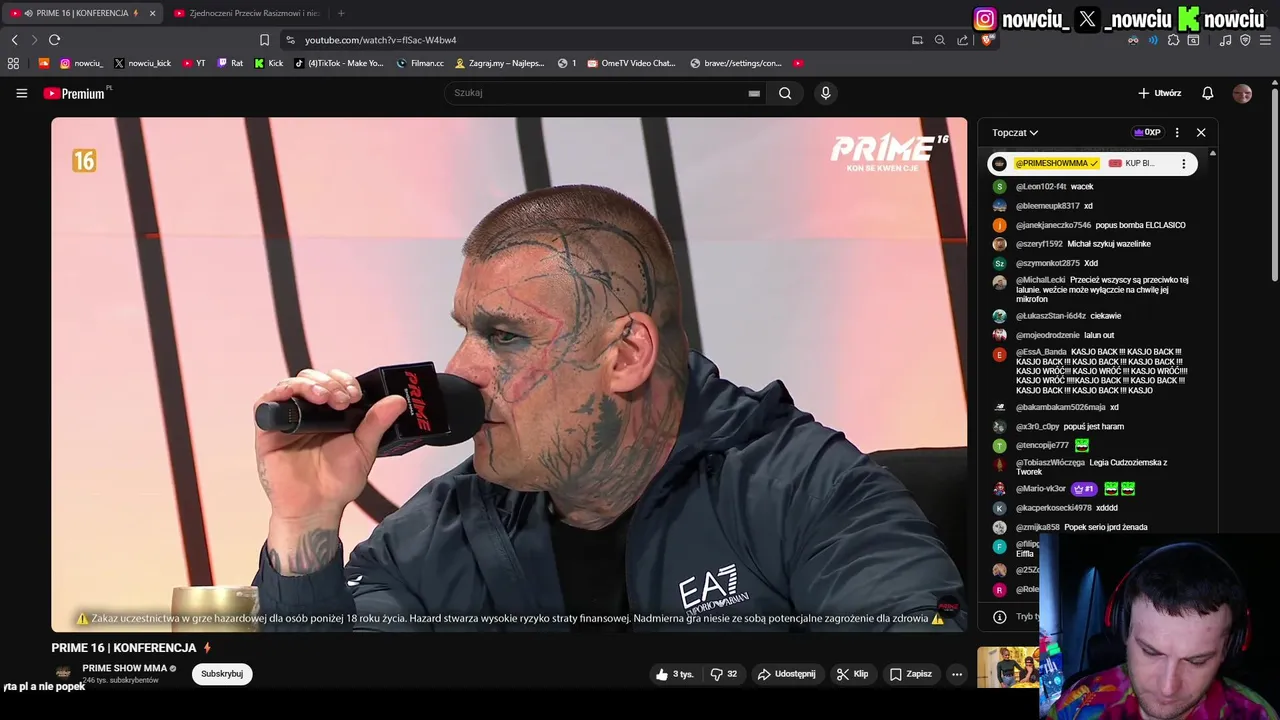Click the KASJO BACK message by @EssA_Banda
1280x720 pixels.
click(x=1095, y=371)
